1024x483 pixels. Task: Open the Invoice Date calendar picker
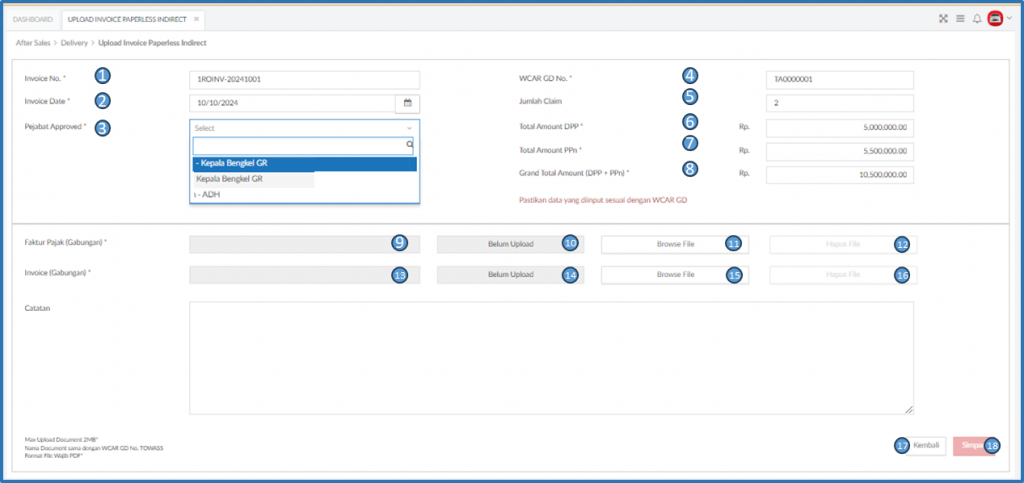coord(408,104)
